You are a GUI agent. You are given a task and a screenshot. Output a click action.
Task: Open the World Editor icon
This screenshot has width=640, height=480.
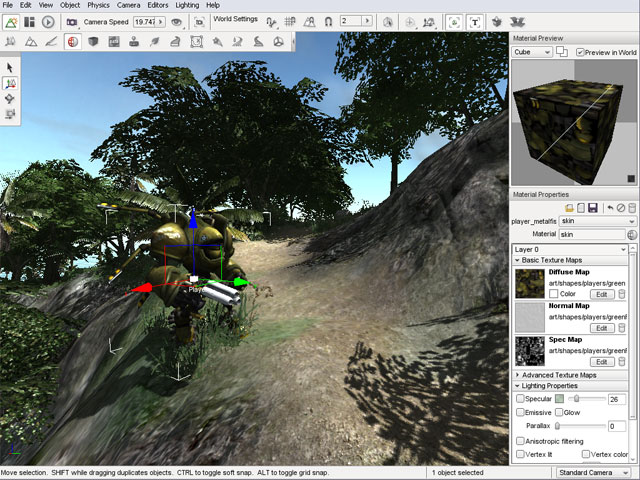tap(11, 21)
